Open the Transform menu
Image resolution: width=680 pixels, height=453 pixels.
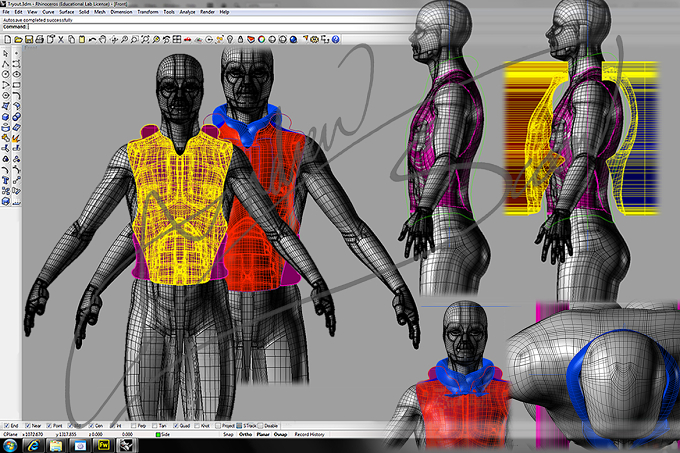(x=148, y=12)
